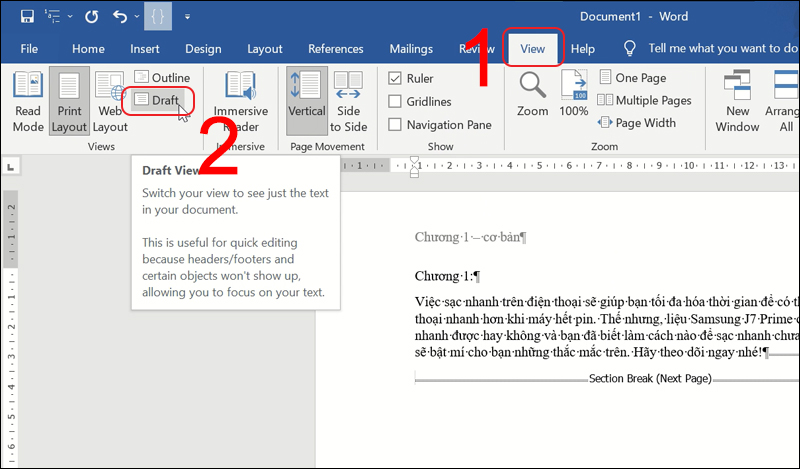This screenshot has height=469, width=800.
Task: Click the Draft view button
Action: [162, 99]
